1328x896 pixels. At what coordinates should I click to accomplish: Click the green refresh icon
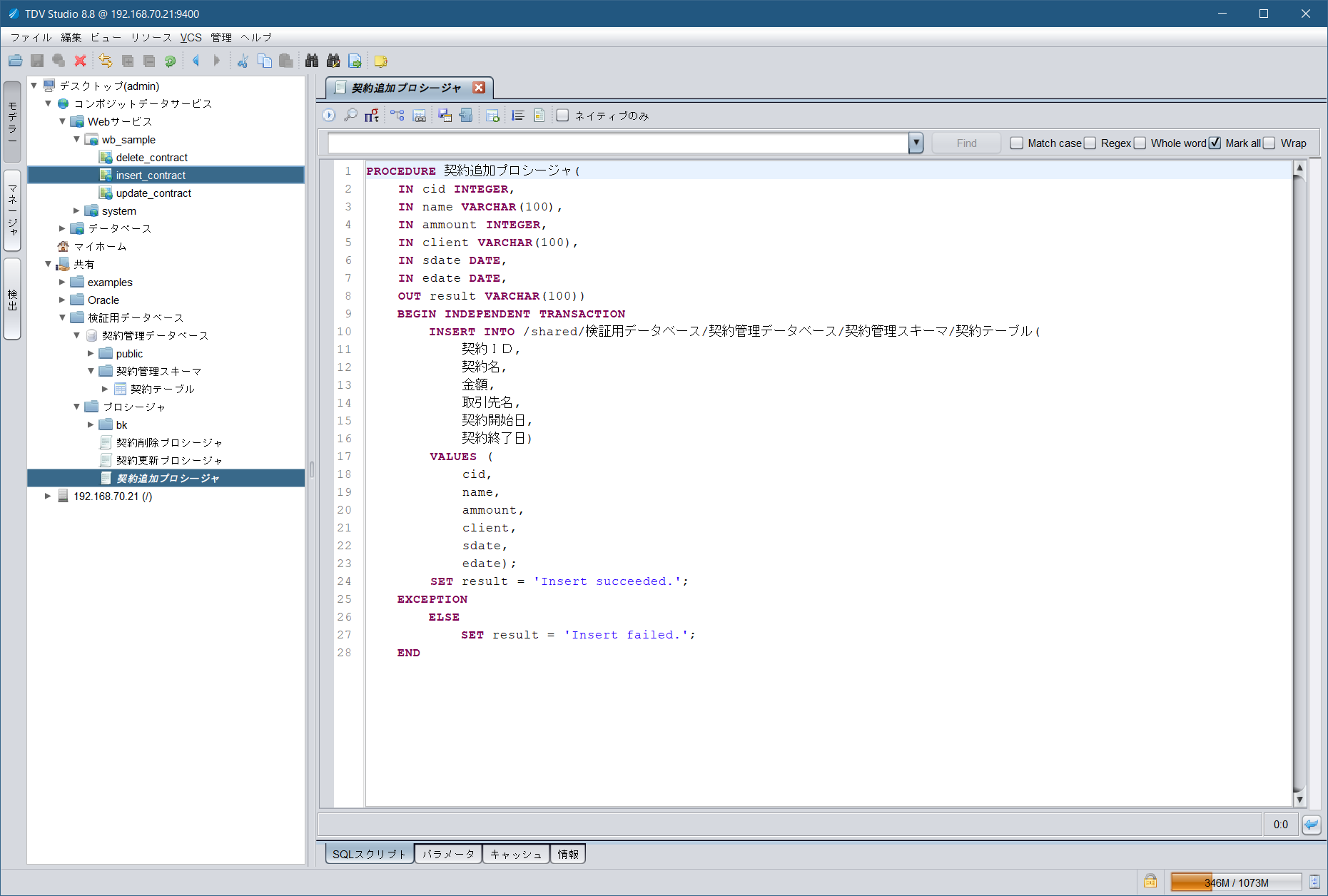(x=170, y=61)
